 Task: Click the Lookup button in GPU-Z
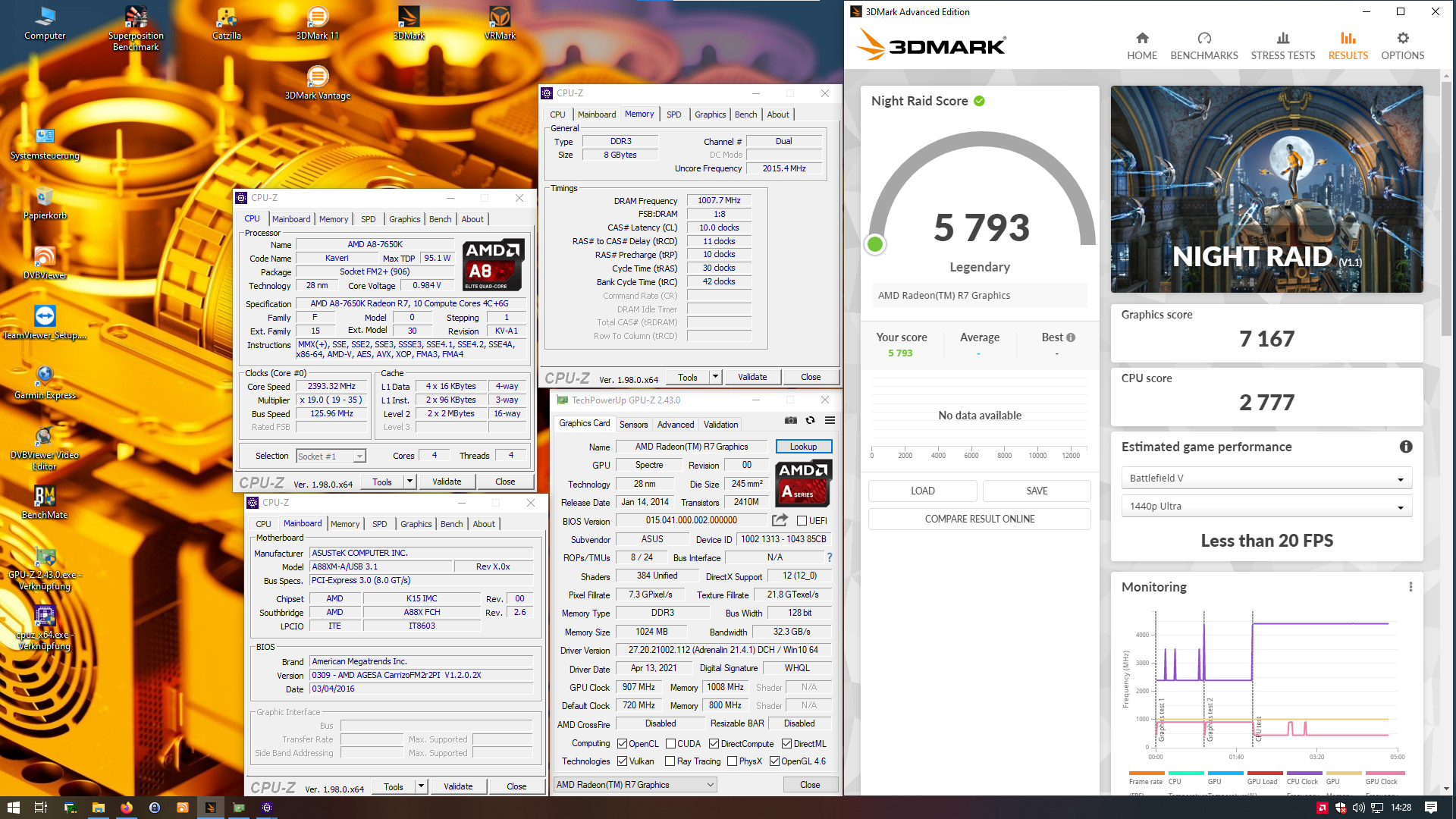tap(803, 447)
